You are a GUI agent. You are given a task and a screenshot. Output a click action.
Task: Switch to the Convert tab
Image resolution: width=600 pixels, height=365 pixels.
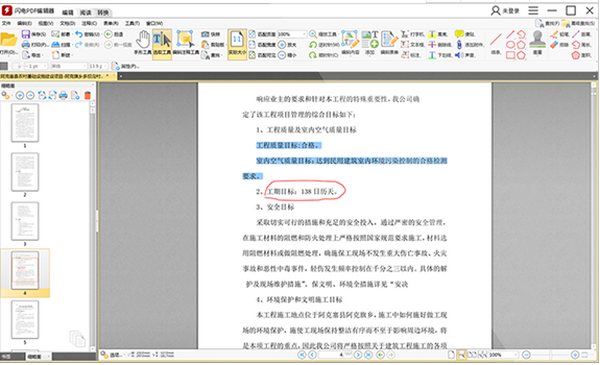[103, 13]
